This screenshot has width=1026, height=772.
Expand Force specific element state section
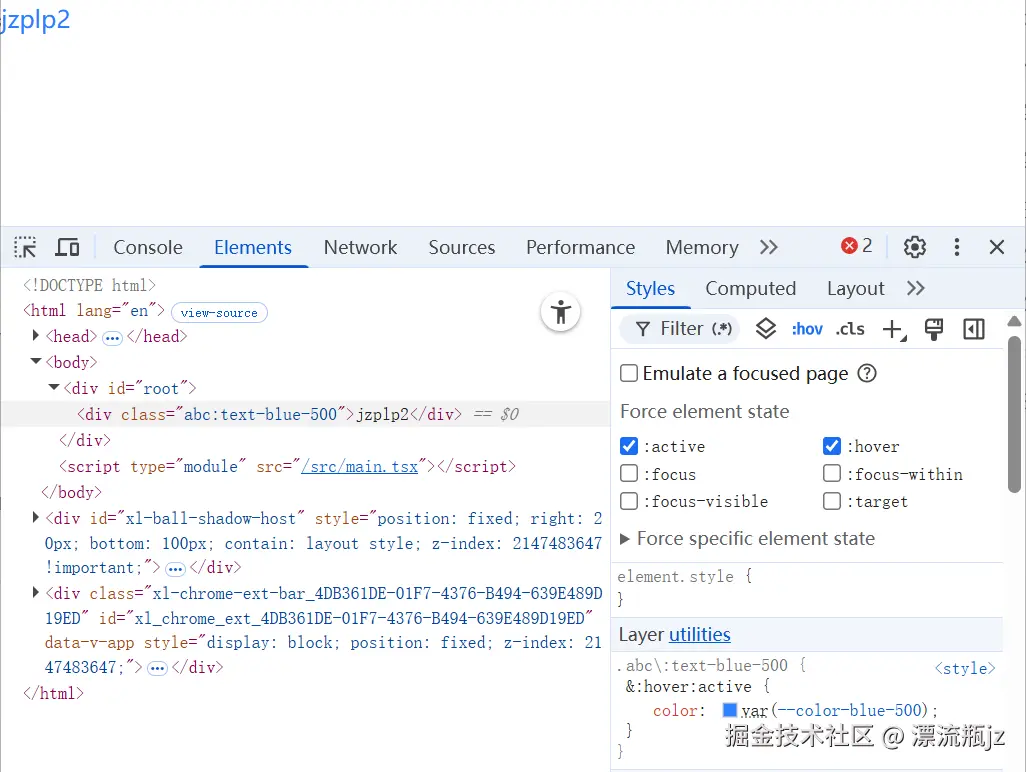click(624, 538)
